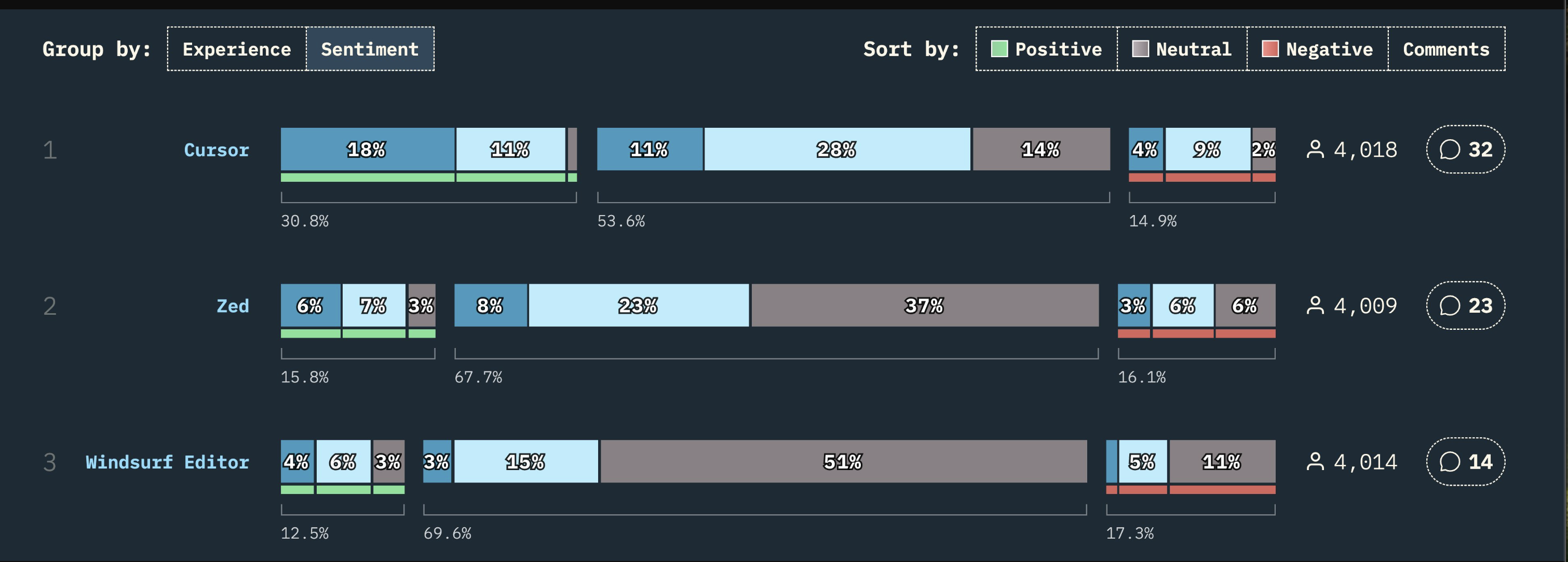Click the respondents icon beside 4,018

tap(1315, 149)
